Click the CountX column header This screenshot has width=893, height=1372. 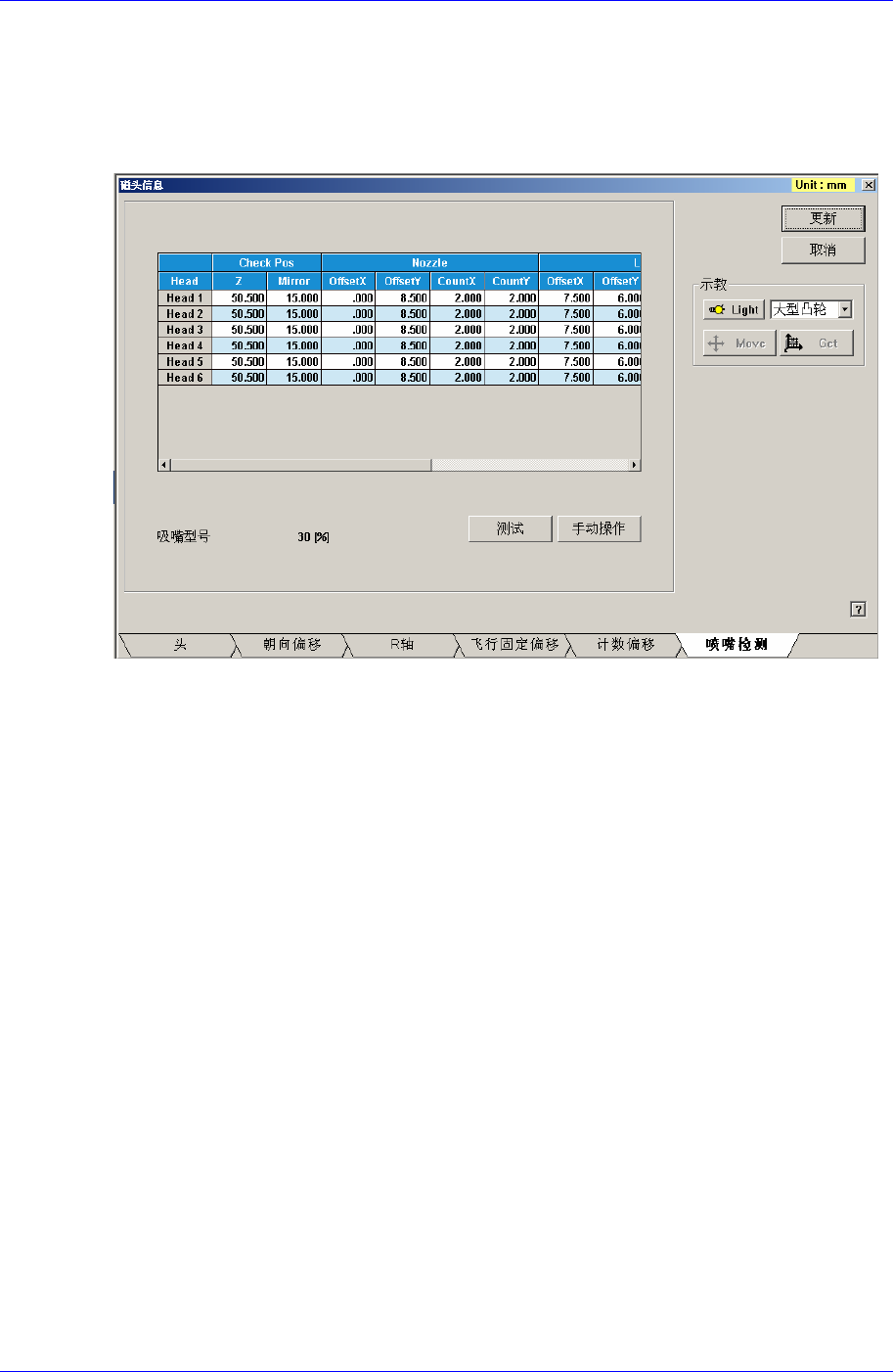457,281
